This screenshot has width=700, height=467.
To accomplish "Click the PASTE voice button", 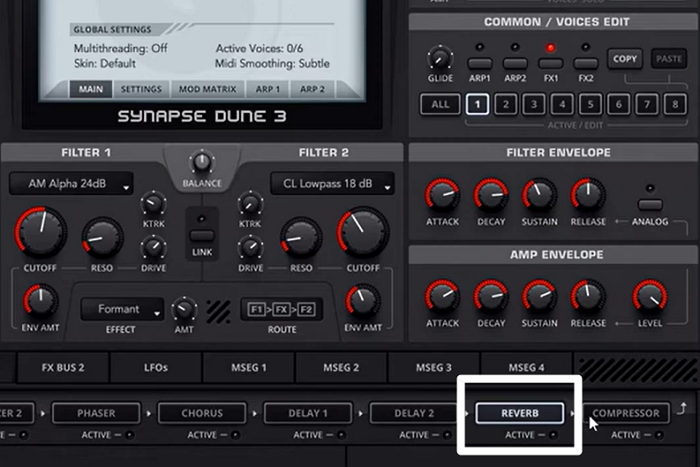I will pyautogui.click(x=669, y=58).
